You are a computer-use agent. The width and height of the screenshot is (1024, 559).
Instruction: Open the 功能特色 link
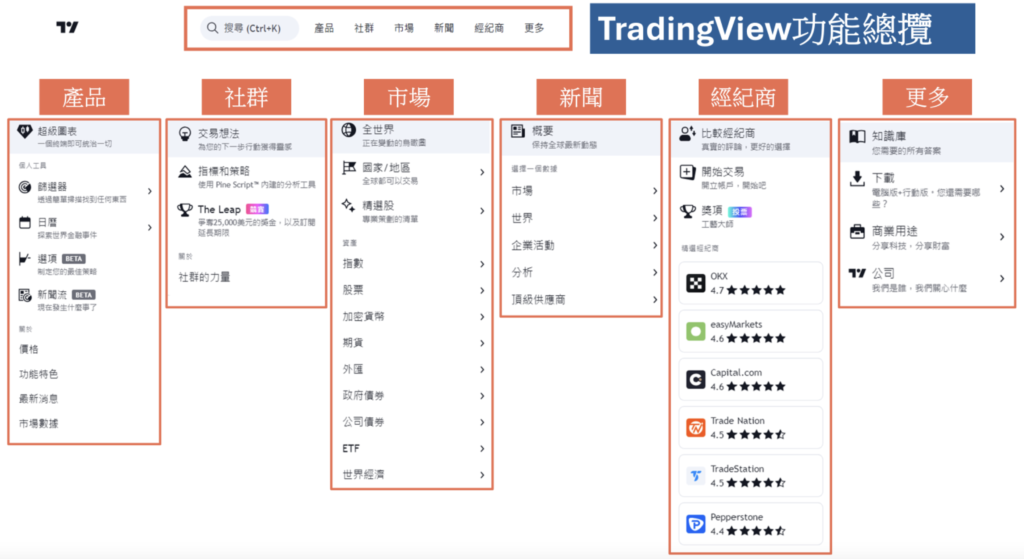coord(39,374)
